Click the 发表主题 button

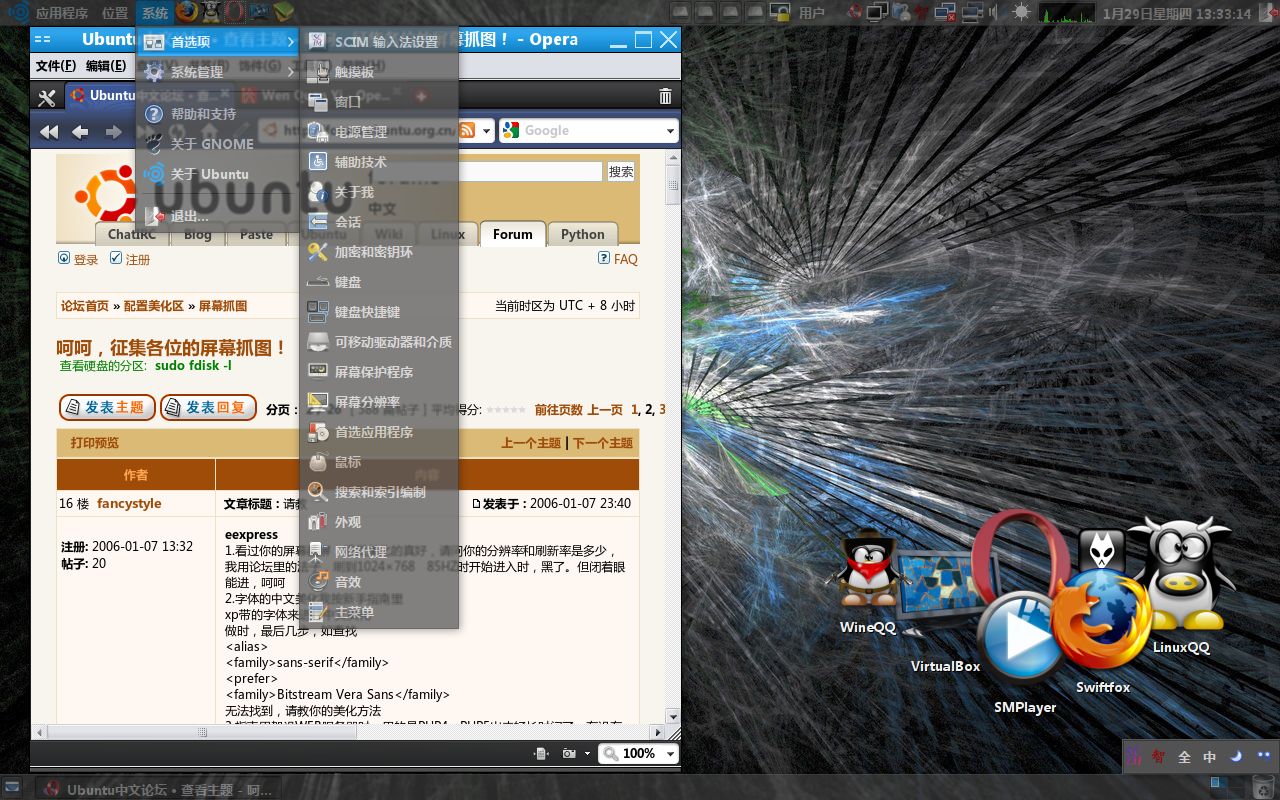[x=108, y=408]
